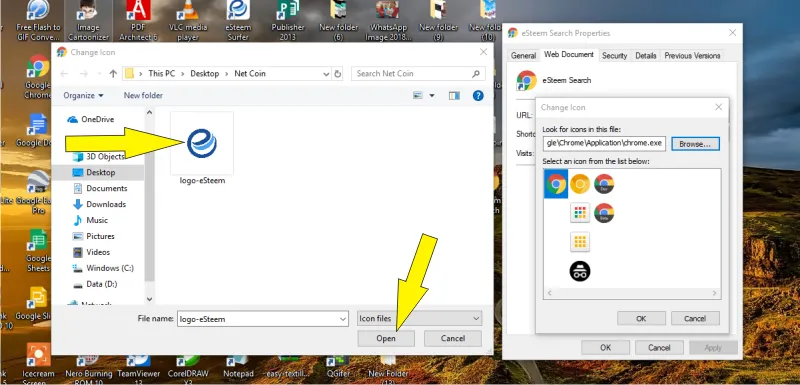The width and height of the screenshot is (800, 385).
Task: Open the Organize menu
Action: tap(83, 95)
